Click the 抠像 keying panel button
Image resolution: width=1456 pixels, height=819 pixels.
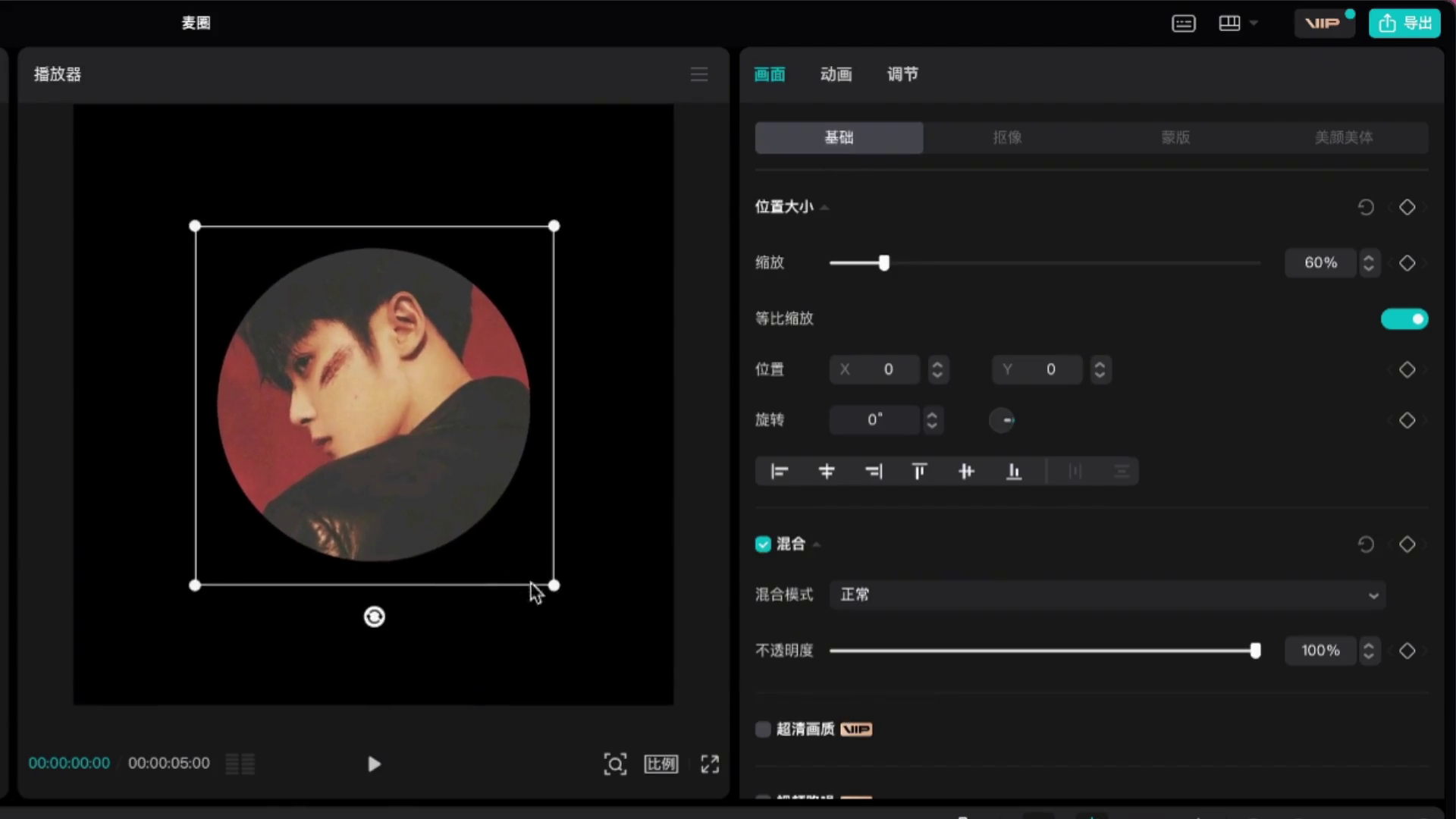[x=1007, y=137]
